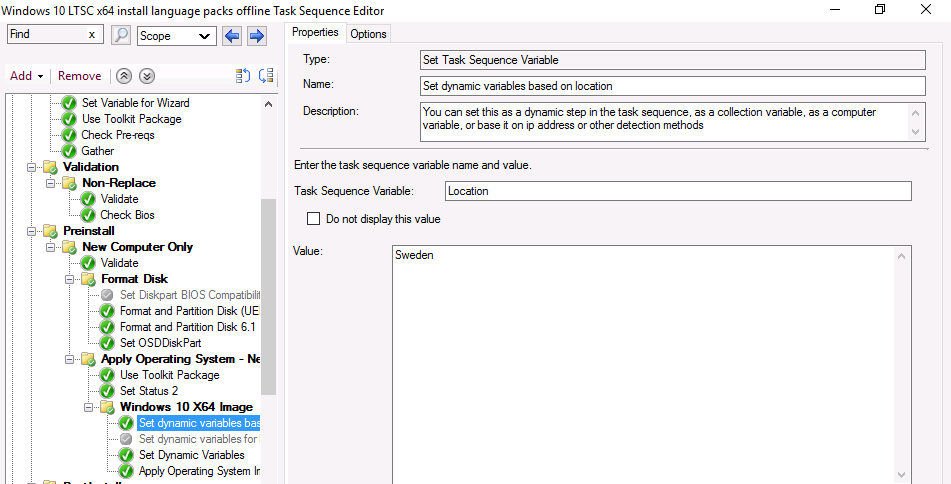Select the Set OSDDiskPart step
Image resolution: width=951 pixels, height=484 pixels.
pyautogui.click(x=160, y=343)
